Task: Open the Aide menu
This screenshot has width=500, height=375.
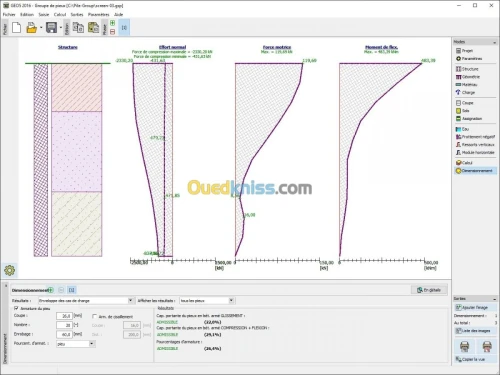Action: tap(118, 14)
